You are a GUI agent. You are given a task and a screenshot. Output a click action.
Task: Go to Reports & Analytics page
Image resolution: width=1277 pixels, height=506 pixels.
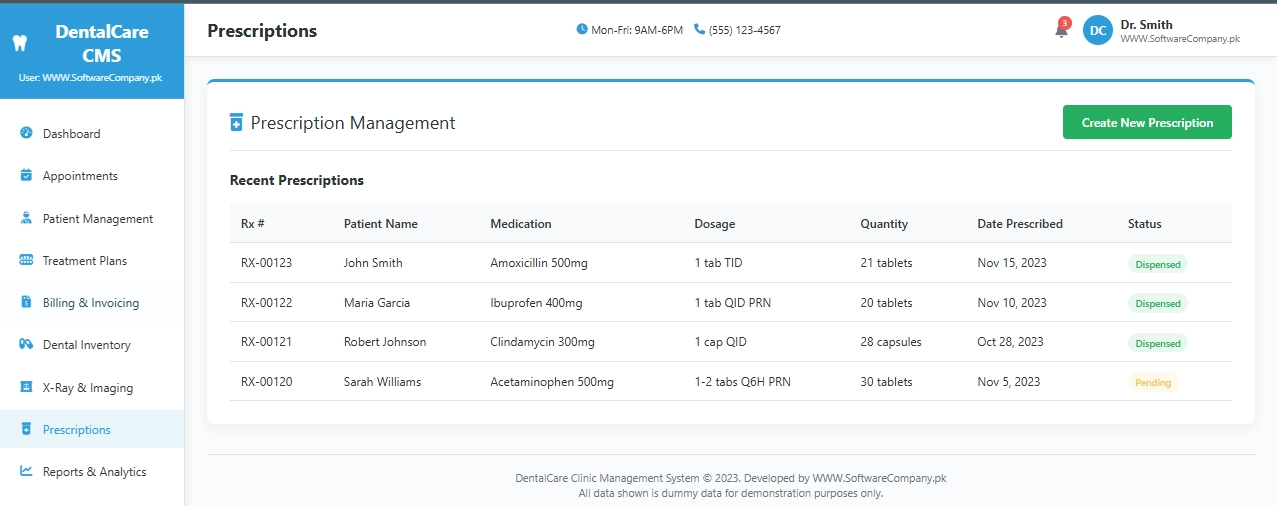point(94,472)
